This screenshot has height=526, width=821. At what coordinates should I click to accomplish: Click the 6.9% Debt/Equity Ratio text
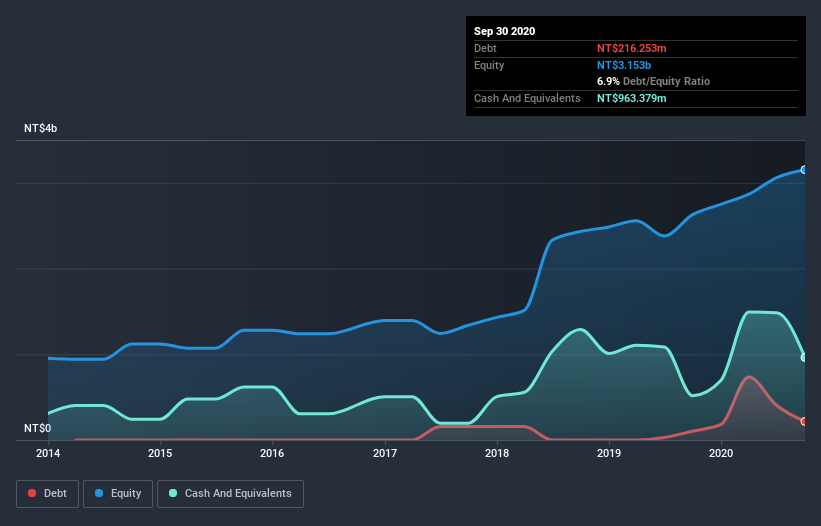[x=653, y=82]
